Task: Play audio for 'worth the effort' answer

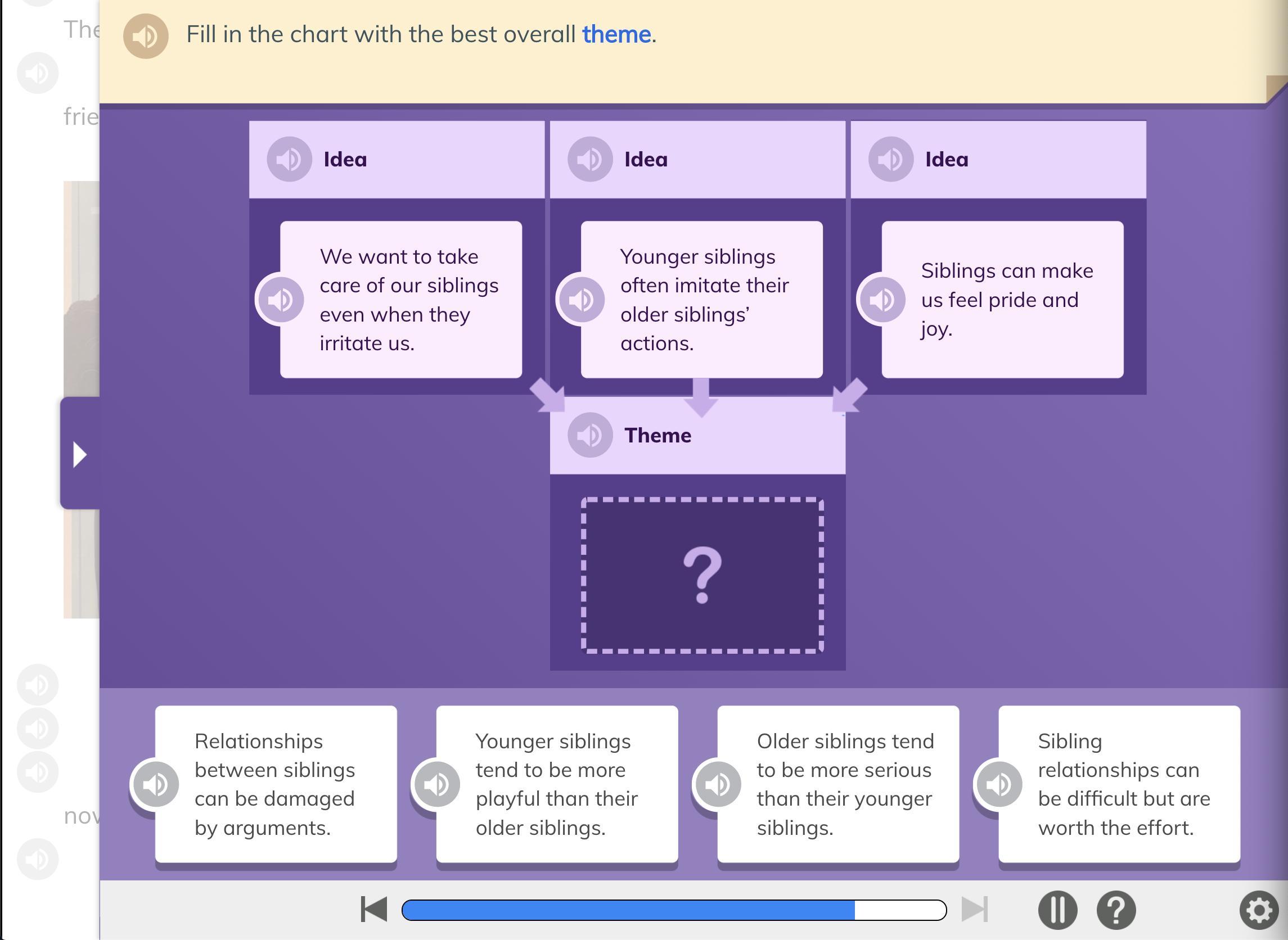Action: pyautogui.click(x=998, y=785)
